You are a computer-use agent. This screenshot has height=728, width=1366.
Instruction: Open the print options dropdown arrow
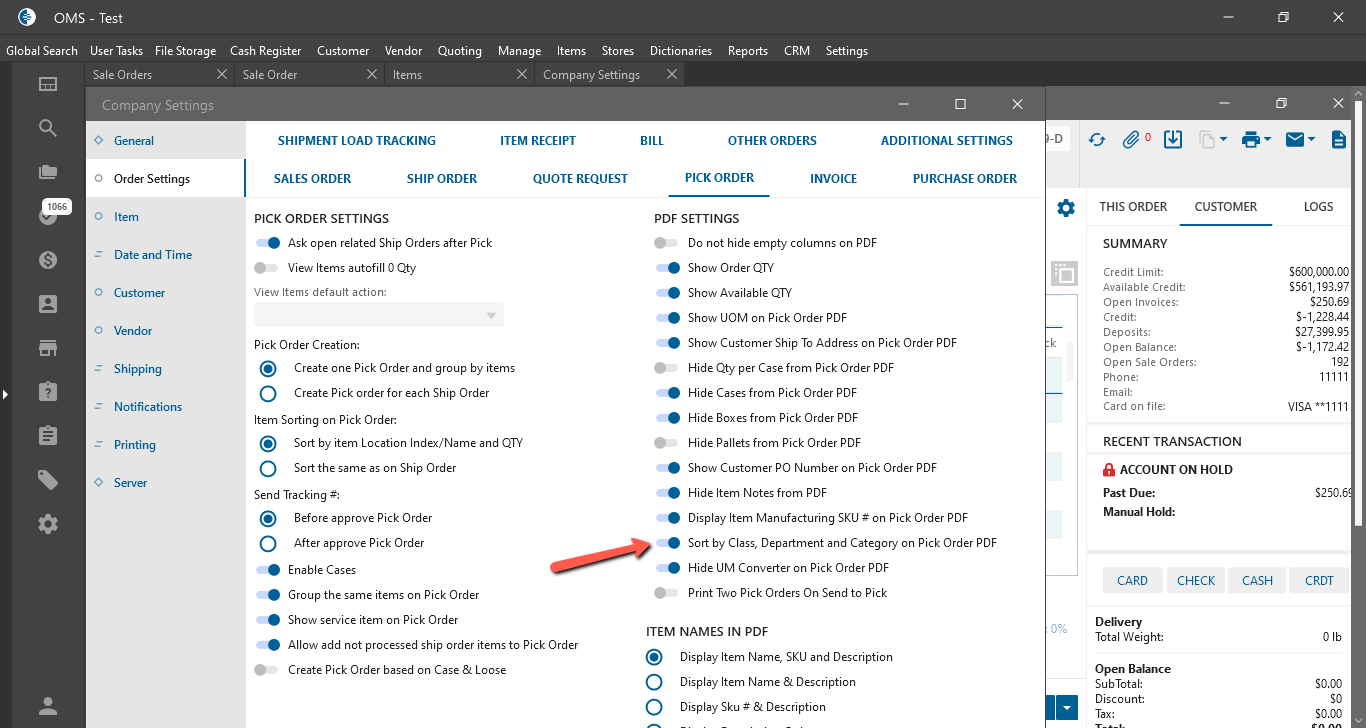click(1267, 140)
